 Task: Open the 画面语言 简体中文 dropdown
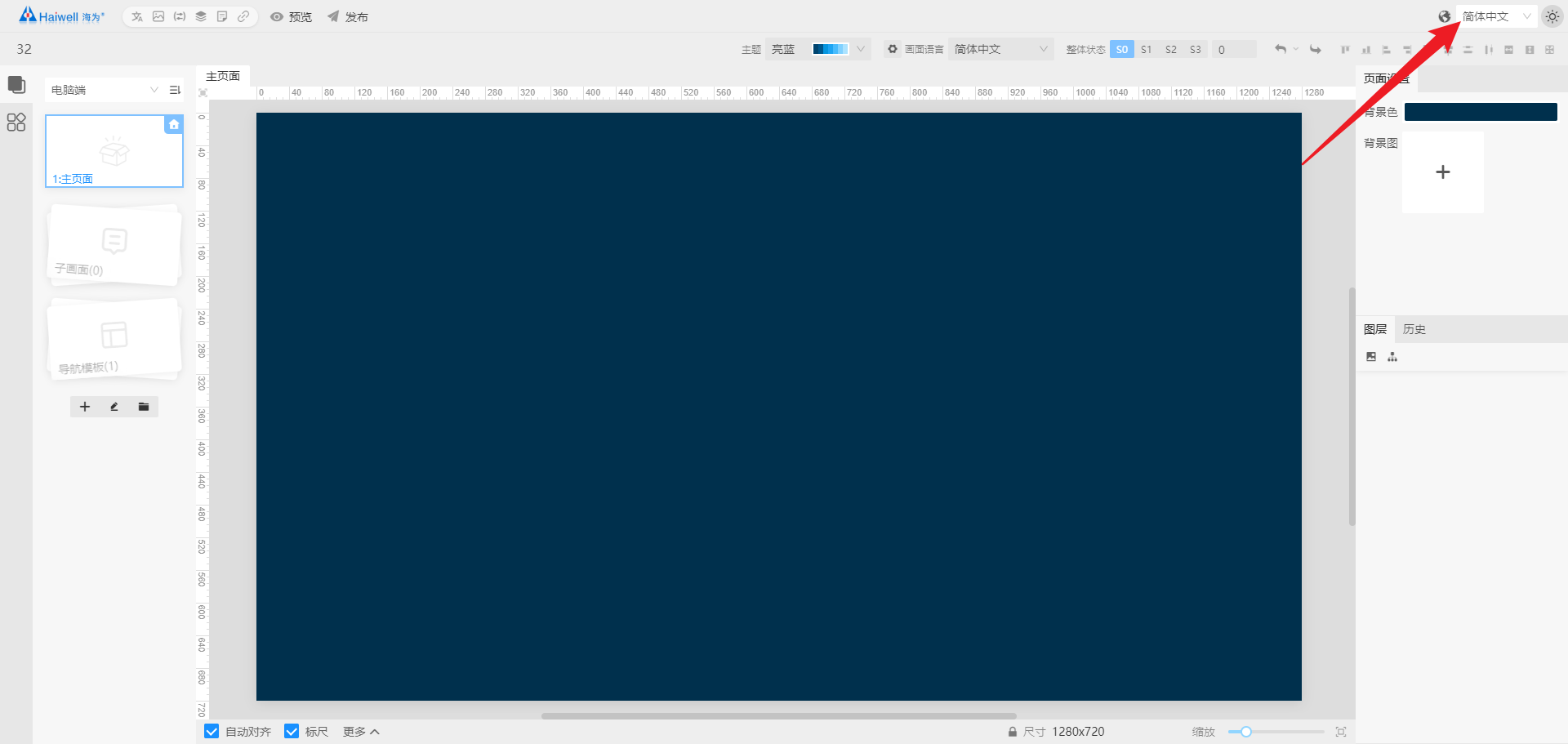(x=1001, y=49)
